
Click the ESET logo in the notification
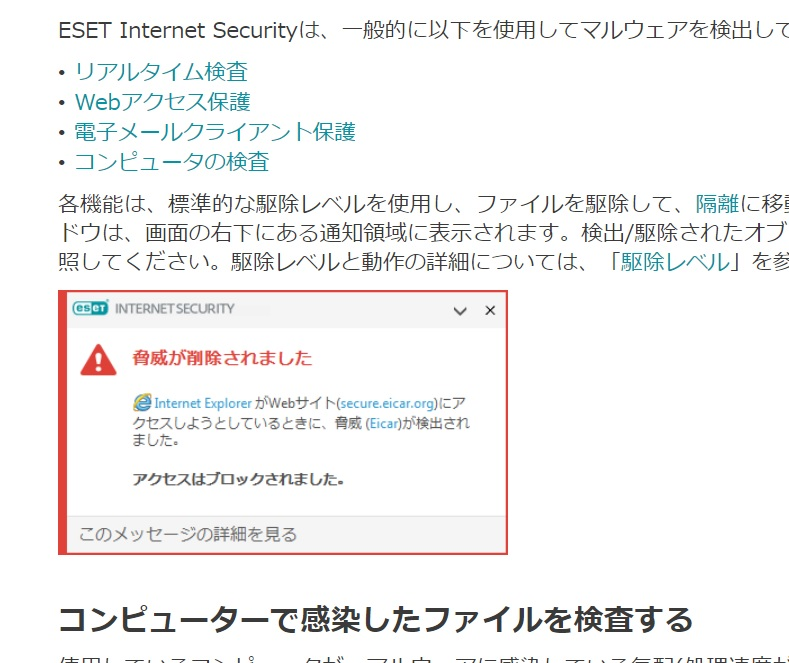click(90, 309)
